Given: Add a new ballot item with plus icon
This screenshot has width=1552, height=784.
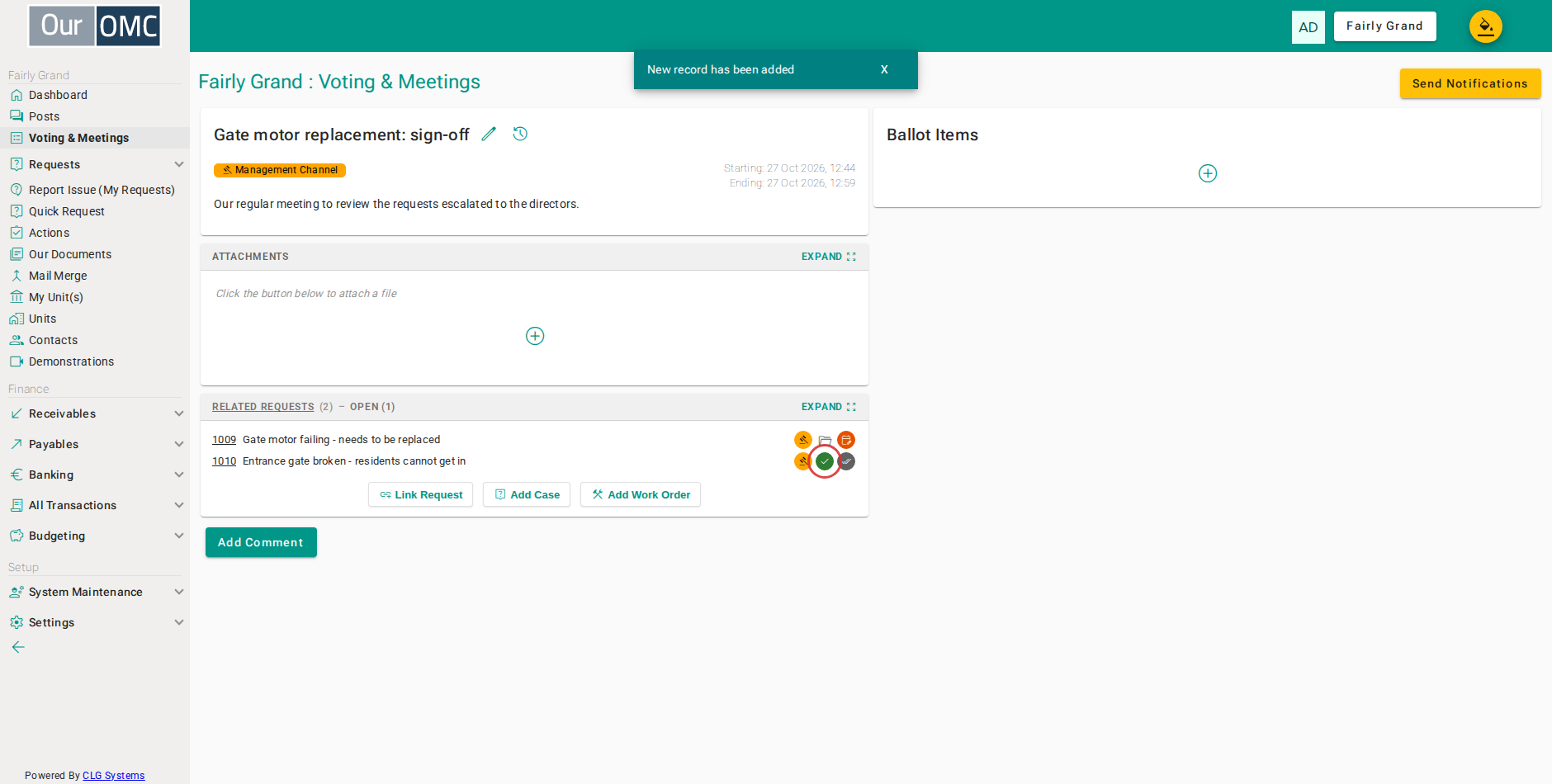Looking at the screenshot, I should pyautogui.click(x=1208, y=173).
